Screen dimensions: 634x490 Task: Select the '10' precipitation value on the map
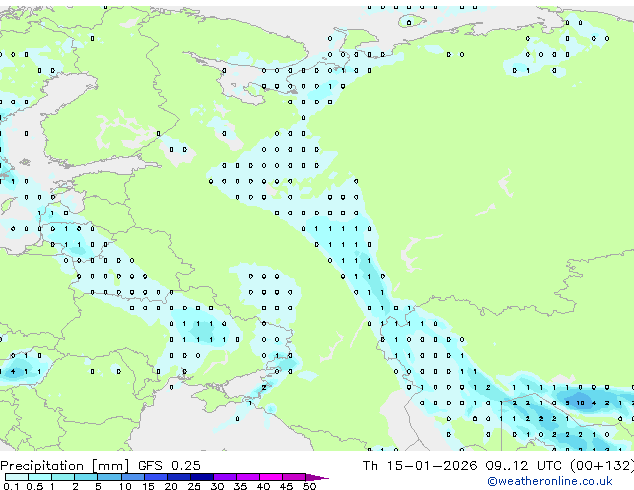click(580, 403)
